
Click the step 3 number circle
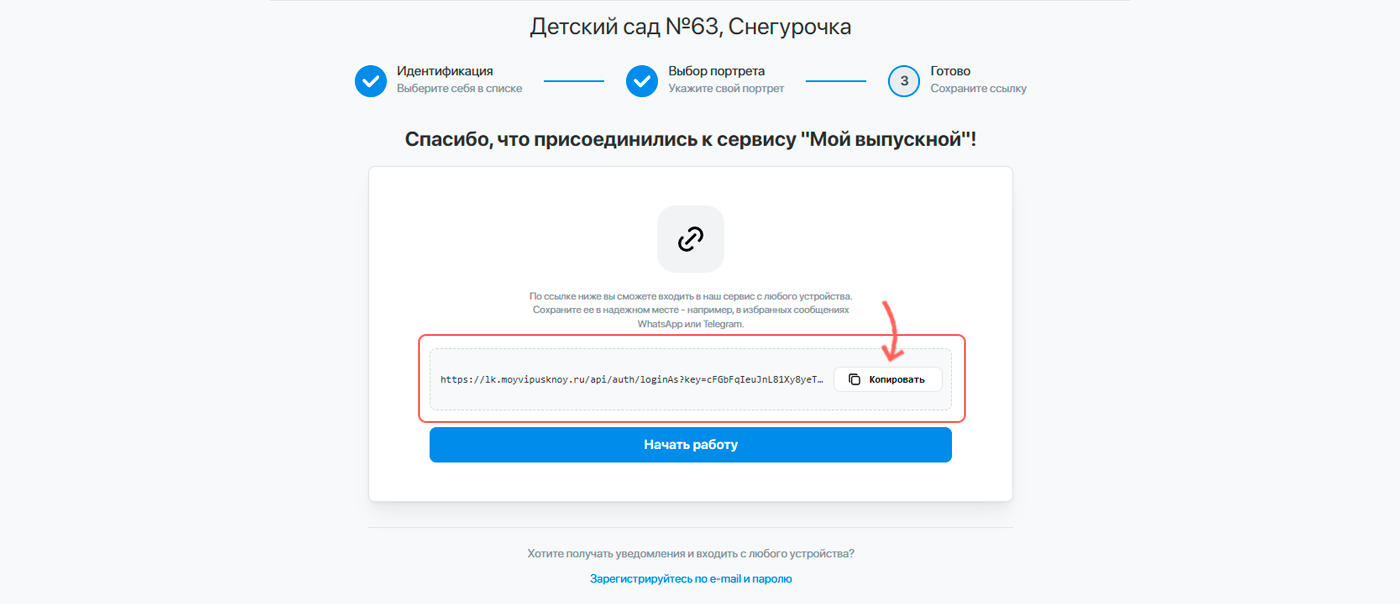pos(904,81)
